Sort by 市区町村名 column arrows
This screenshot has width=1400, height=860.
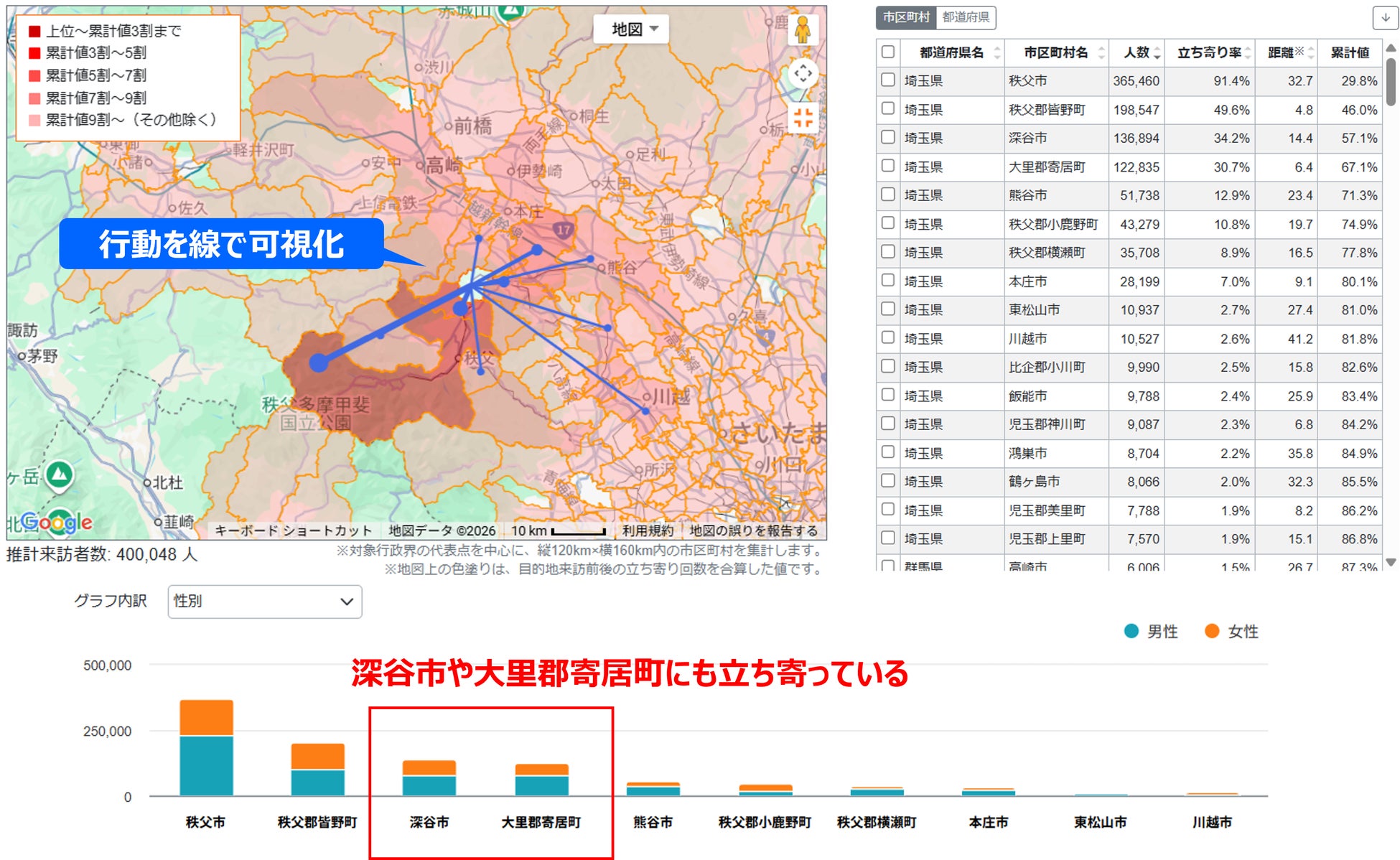(x=1101, y=53)
